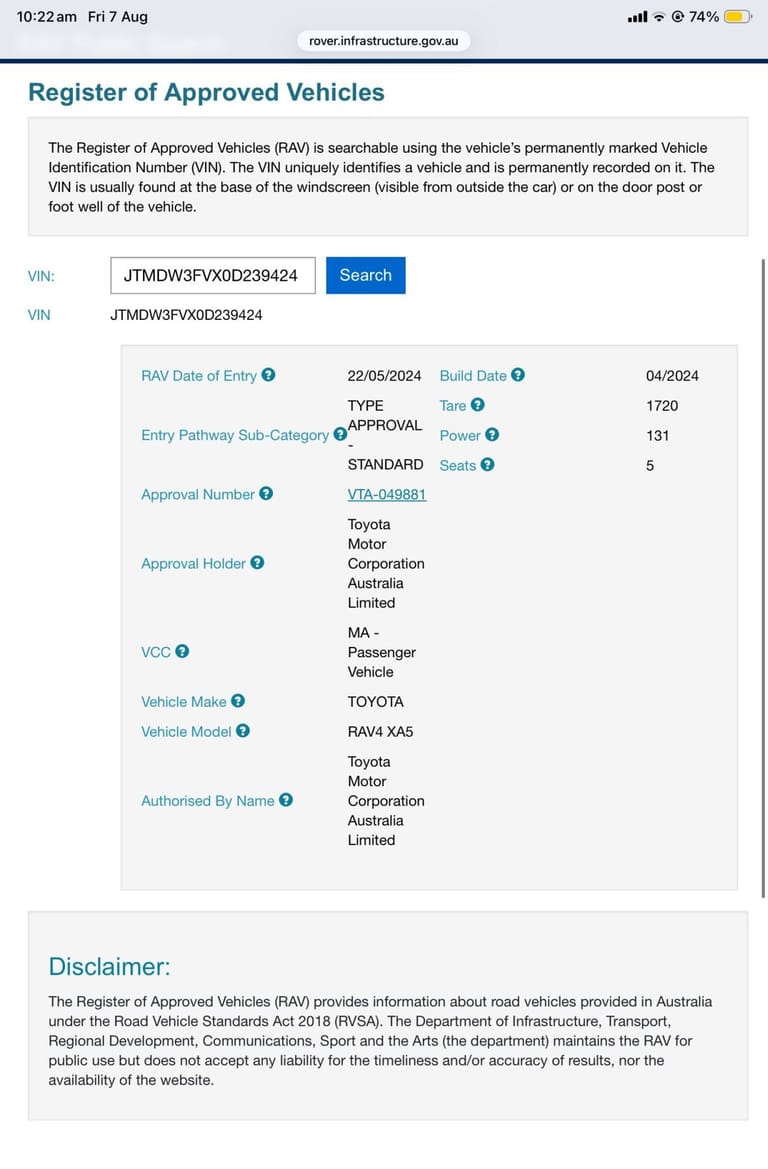The height and width of the screenshot is (1169, 768).
Task: Open help icon beside Tare
Action: coord(478,405)
